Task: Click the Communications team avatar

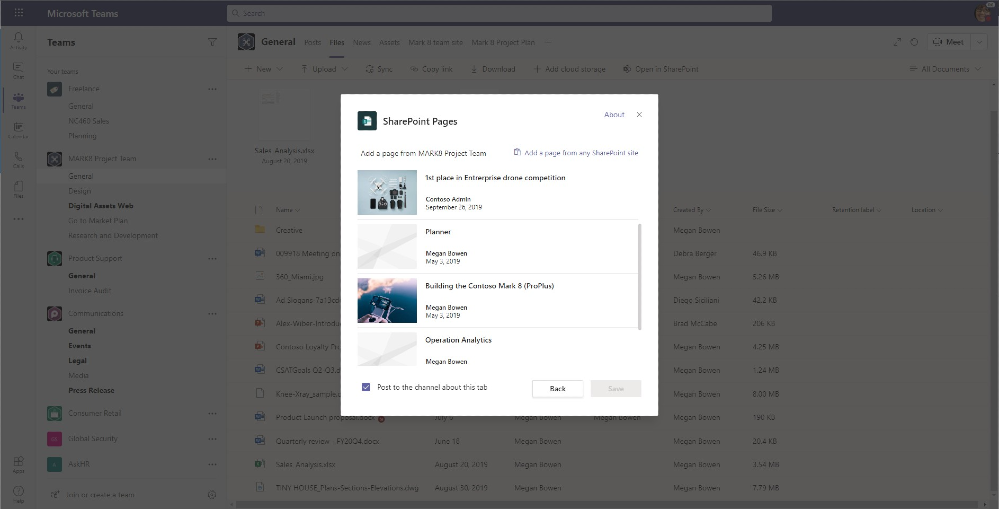Action: pos(54,313)
